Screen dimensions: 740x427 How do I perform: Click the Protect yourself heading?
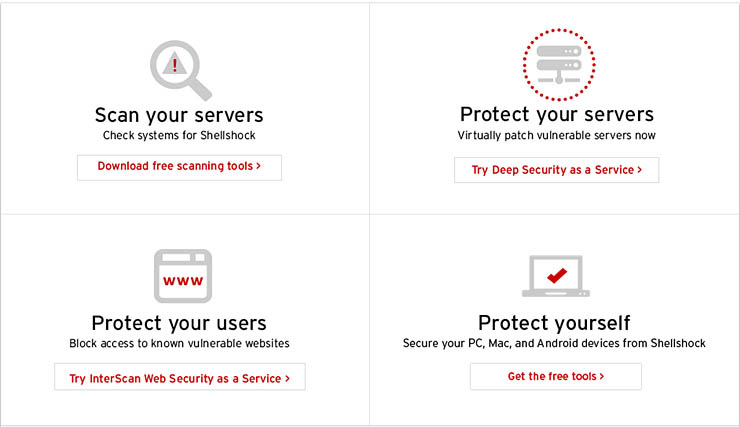tap(553, 323)
